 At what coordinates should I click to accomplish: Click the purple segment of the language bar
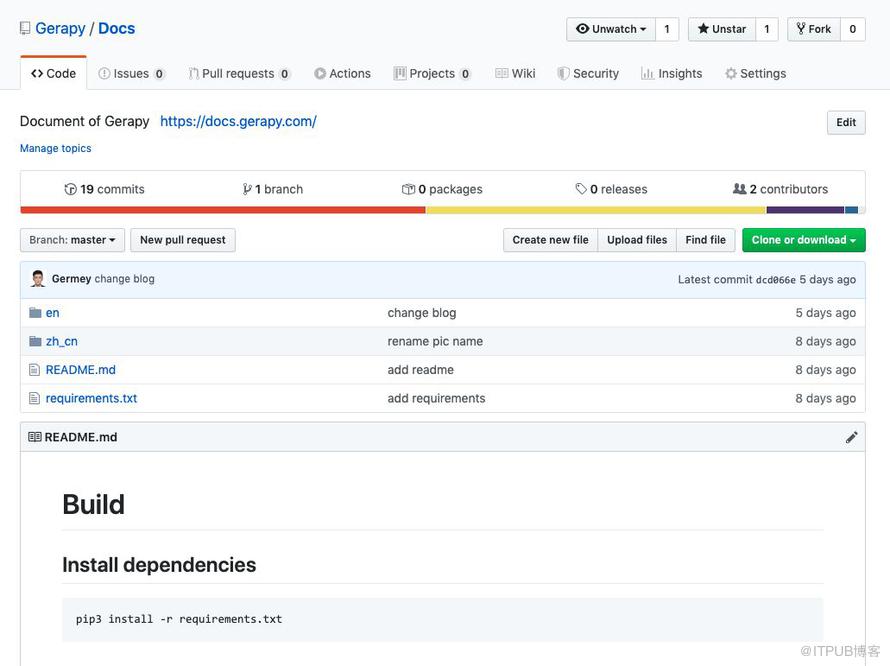coord(805,210)
